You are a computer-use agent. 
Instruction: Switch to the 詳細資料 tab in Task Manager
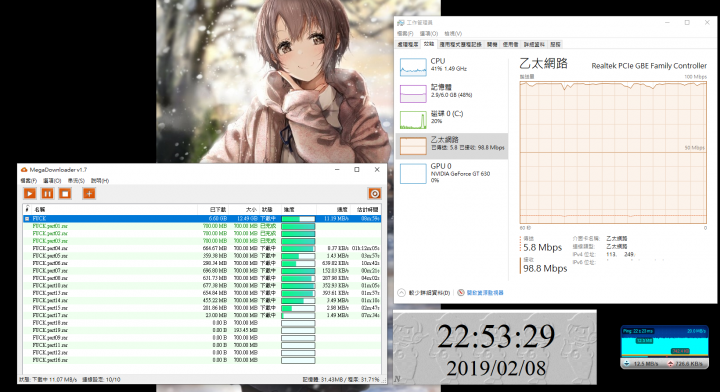point(534,45)
